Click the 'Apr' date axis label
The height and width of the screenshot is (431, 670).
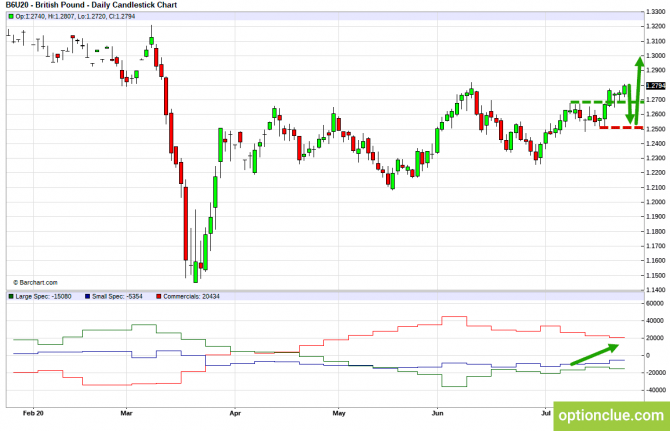235,413
